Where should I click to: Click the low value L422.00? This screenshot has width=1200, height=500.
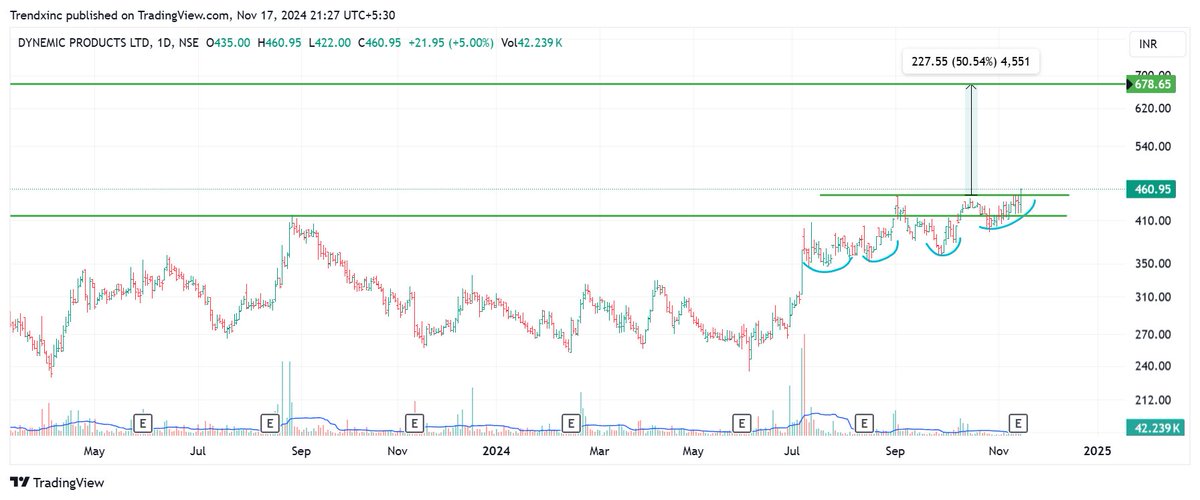(x=330, y=42)
